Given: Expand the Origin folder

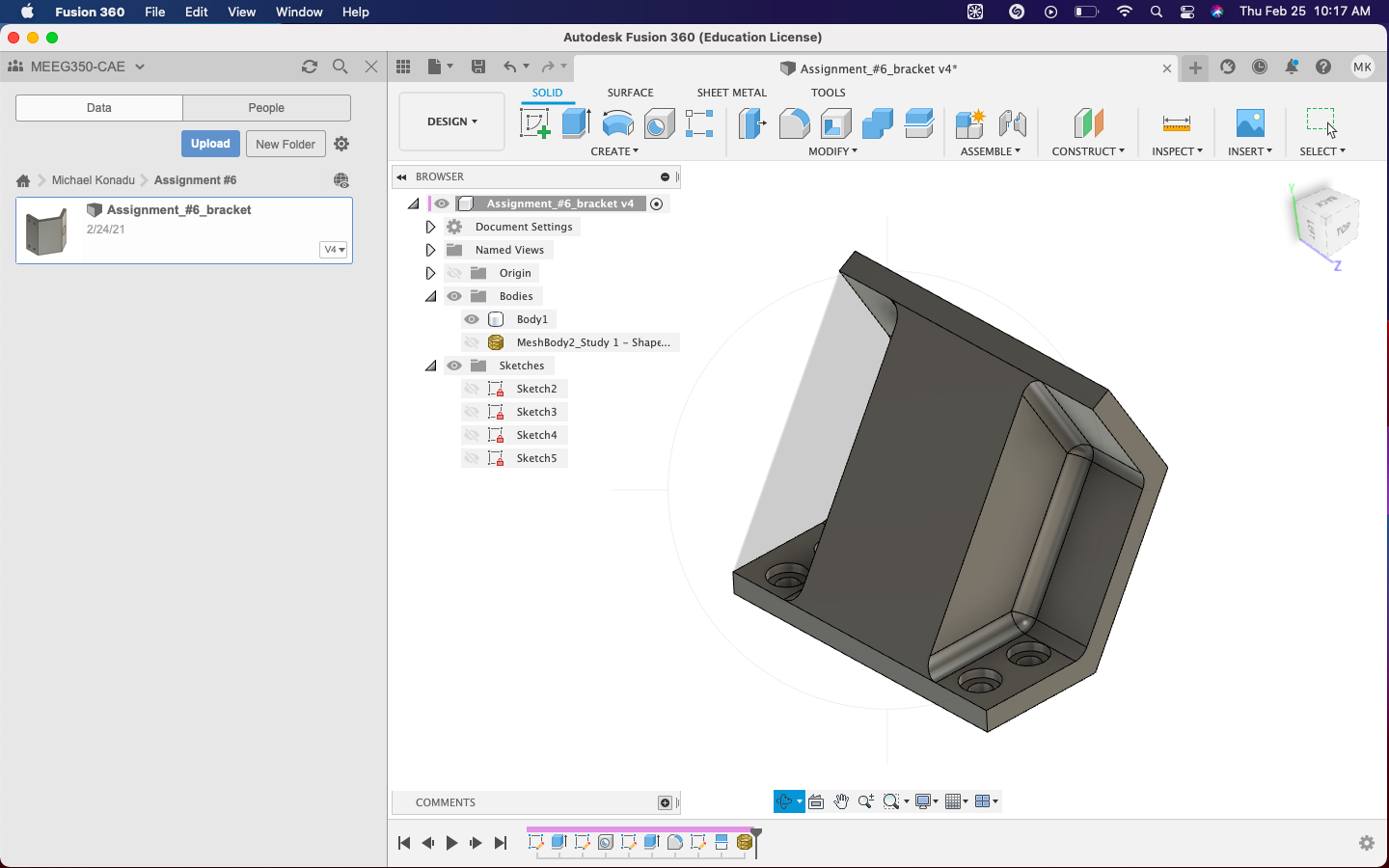Looking at the screenshot, I should click(x=430, y=272).
